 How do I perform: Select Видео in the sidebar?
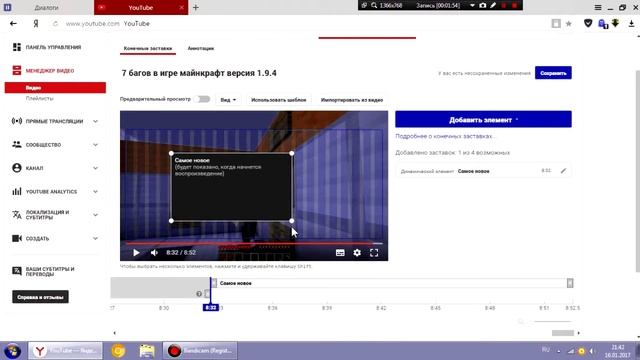pyautogui.click(x=55, y=88)
